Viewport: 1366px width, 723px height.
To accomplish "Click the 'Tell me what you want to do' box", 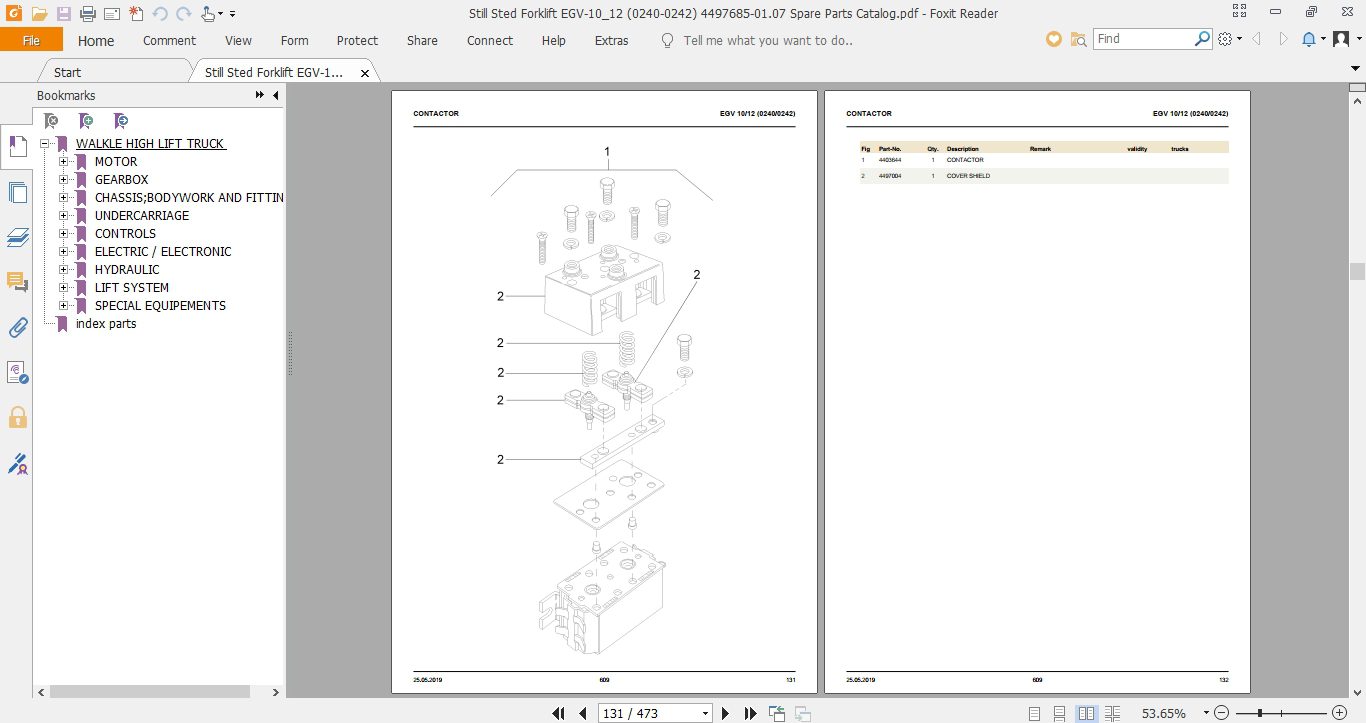I will (767, 41).
